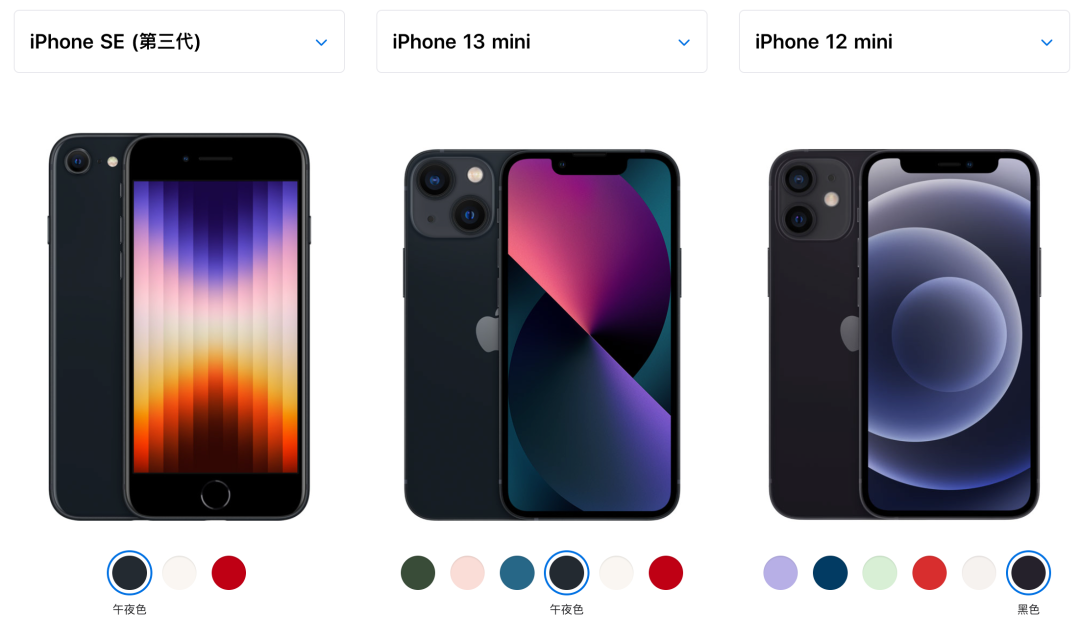The height and width of the screenshot is (639, 1080).
Task: Choose starlight color for iPhone 13 mini
Action: [616, 572]
